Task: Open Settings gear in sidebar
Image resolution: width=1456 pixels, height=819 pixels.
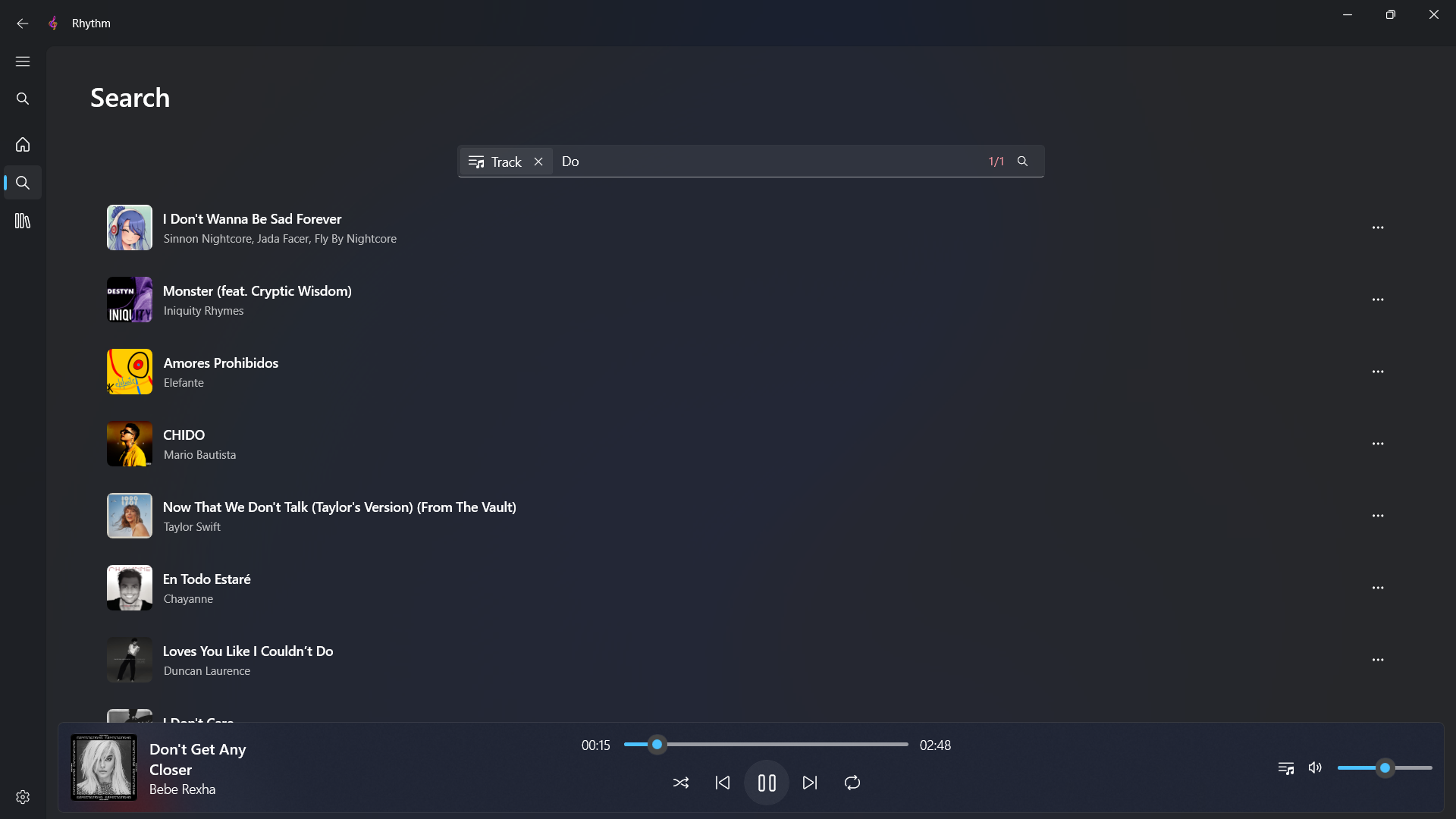Action: (23, 797)
